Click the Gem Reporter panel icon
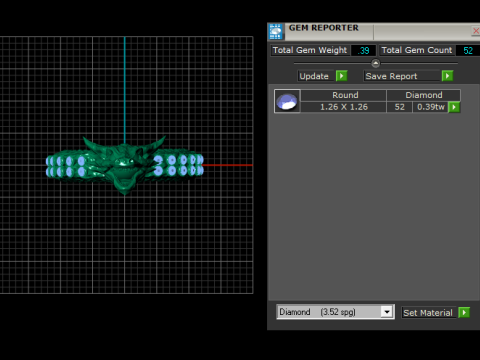The width and height of the screenshot is (480, 360). [276, 31]
